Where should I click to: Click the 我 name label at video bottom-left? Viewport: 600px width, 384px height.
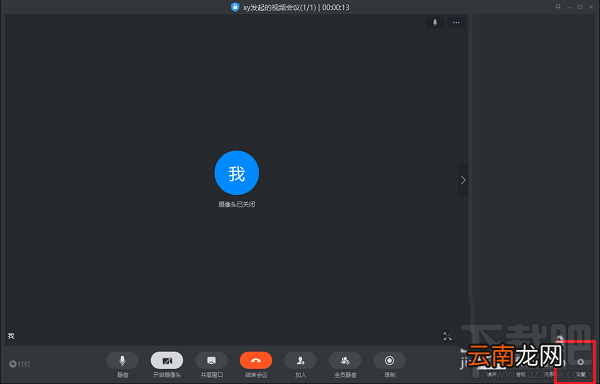pyautogui.click(x=11, y=336)
